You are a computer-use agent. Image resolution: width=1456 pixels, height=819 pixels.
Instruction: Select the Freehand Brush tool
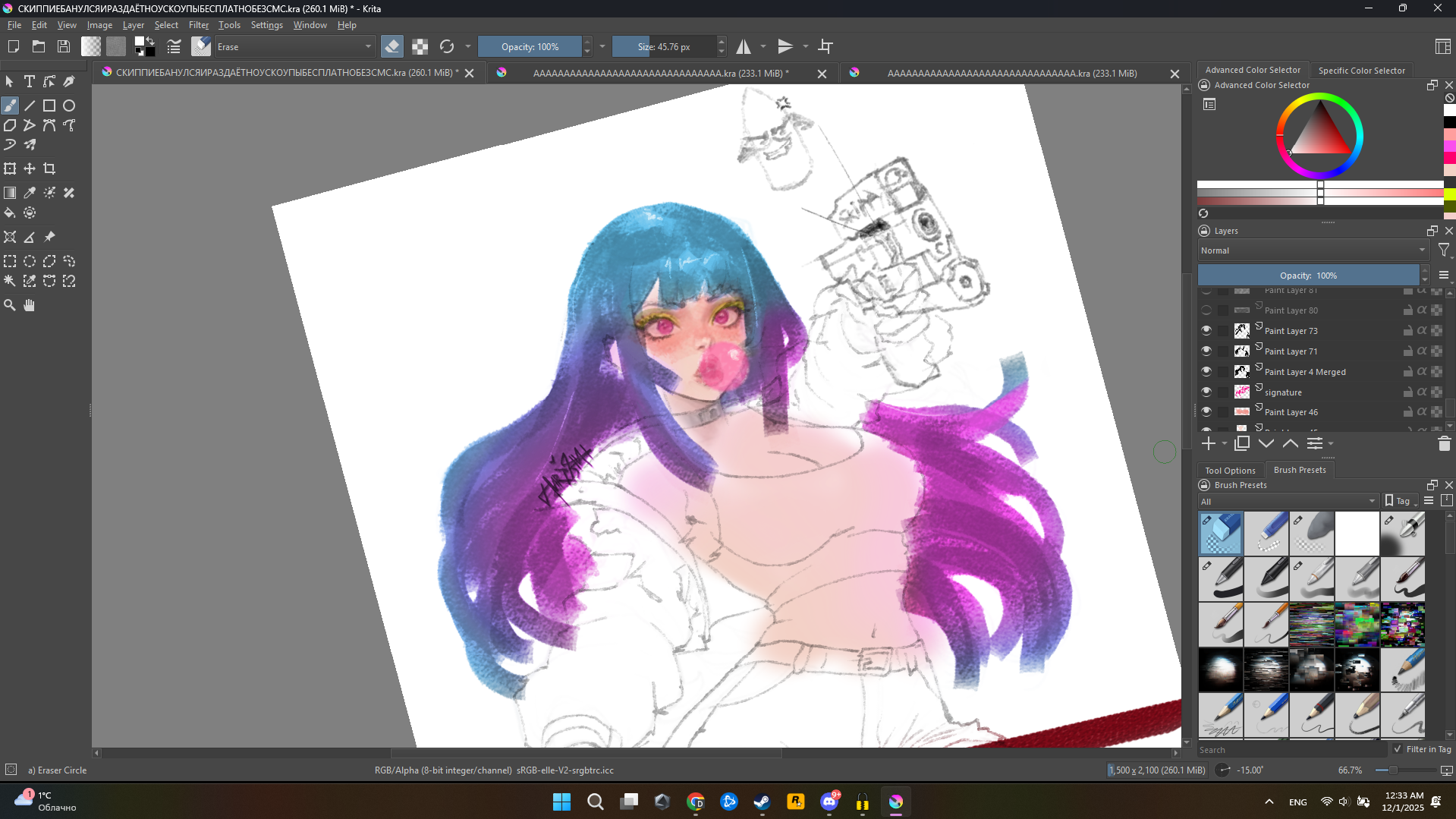coord(10,106)
